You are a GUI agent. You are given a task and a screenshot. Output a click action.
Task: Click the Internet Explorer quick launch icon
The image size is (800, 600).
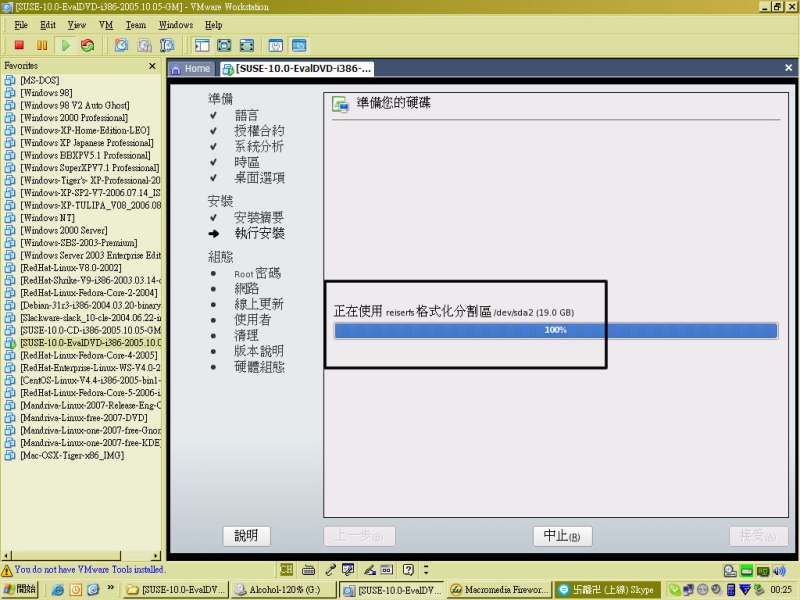click(x=58, y=589)
